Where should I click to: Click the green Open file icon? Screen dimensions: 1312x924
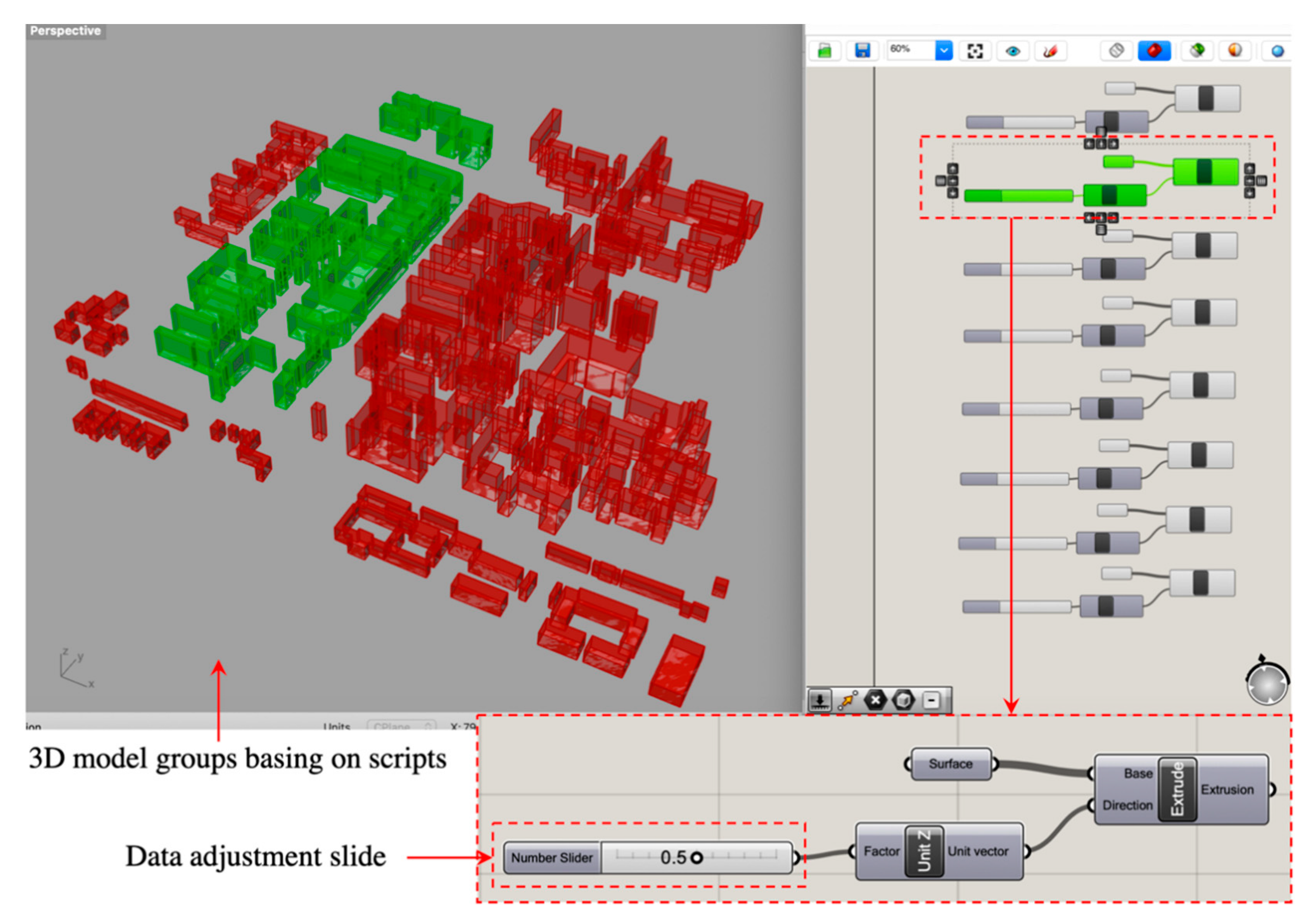(824, 51)
